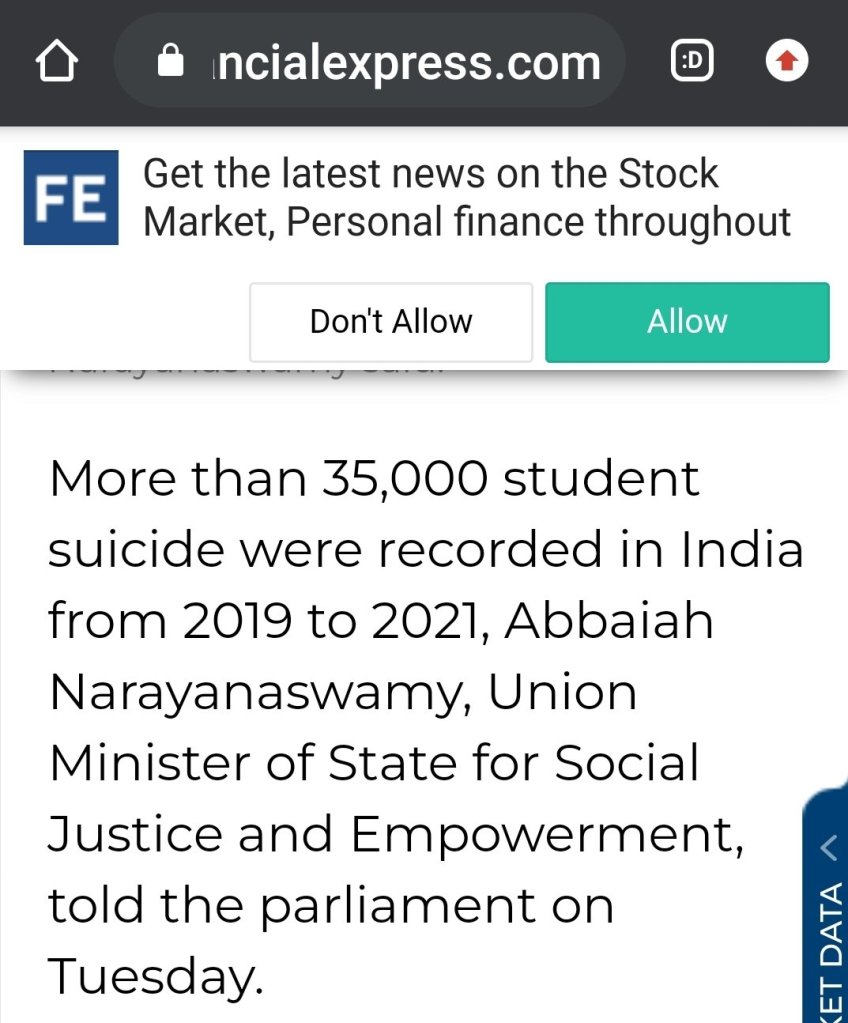
Task: Click 'Minister of State for Social' line
Action: pos(374,763)
